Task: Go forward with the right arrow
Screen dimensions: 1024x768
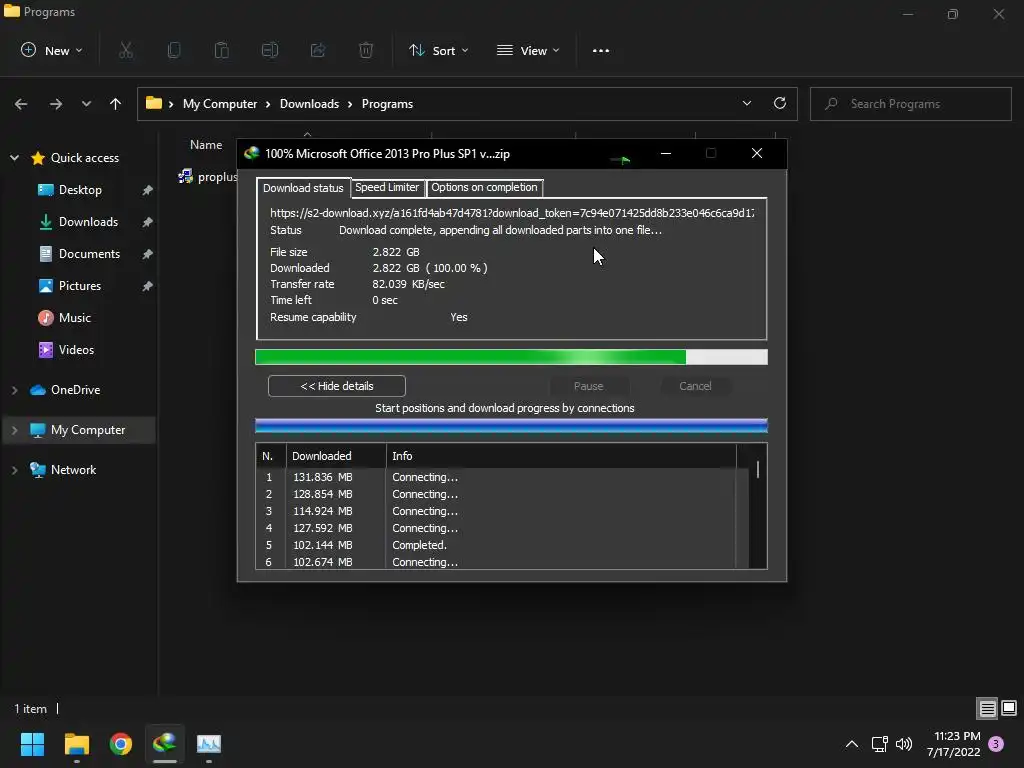Action: (x=56, y=104)
